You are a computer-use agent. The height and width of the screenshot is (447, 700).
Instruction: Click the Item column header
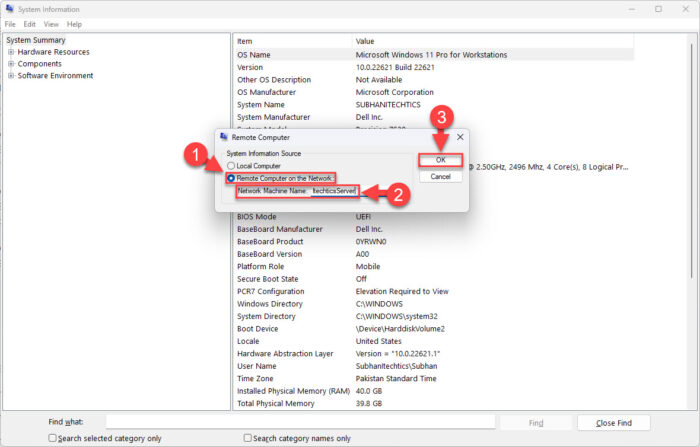(x=292, y=41)
